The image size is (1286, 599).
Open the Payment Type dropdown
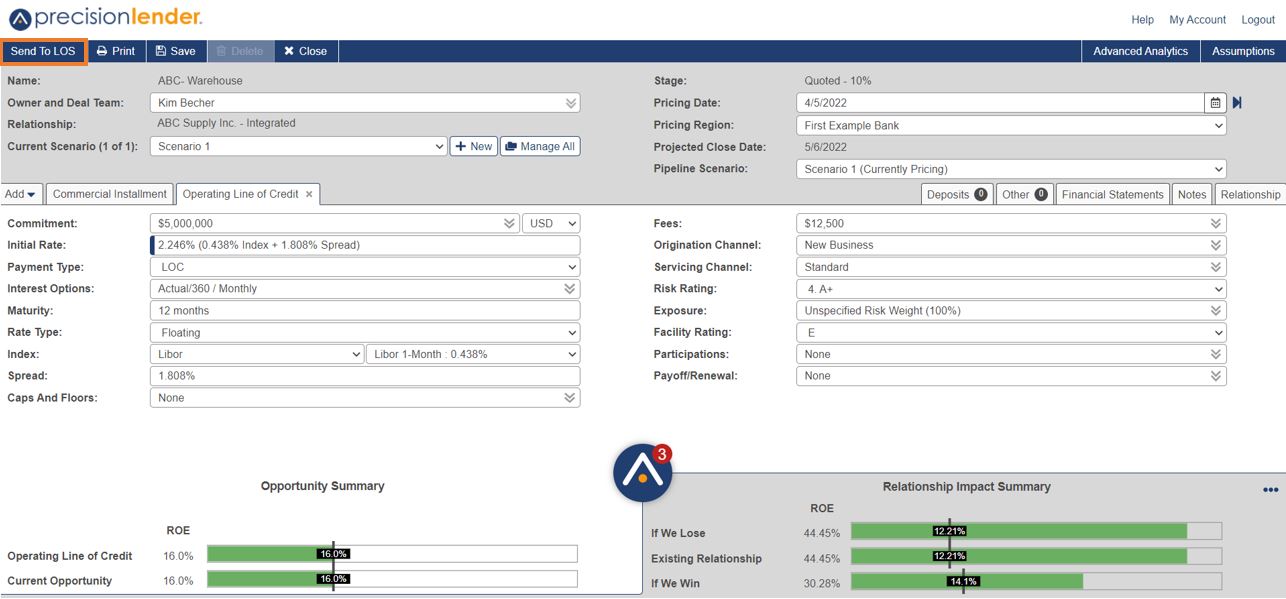coord(365,267)
